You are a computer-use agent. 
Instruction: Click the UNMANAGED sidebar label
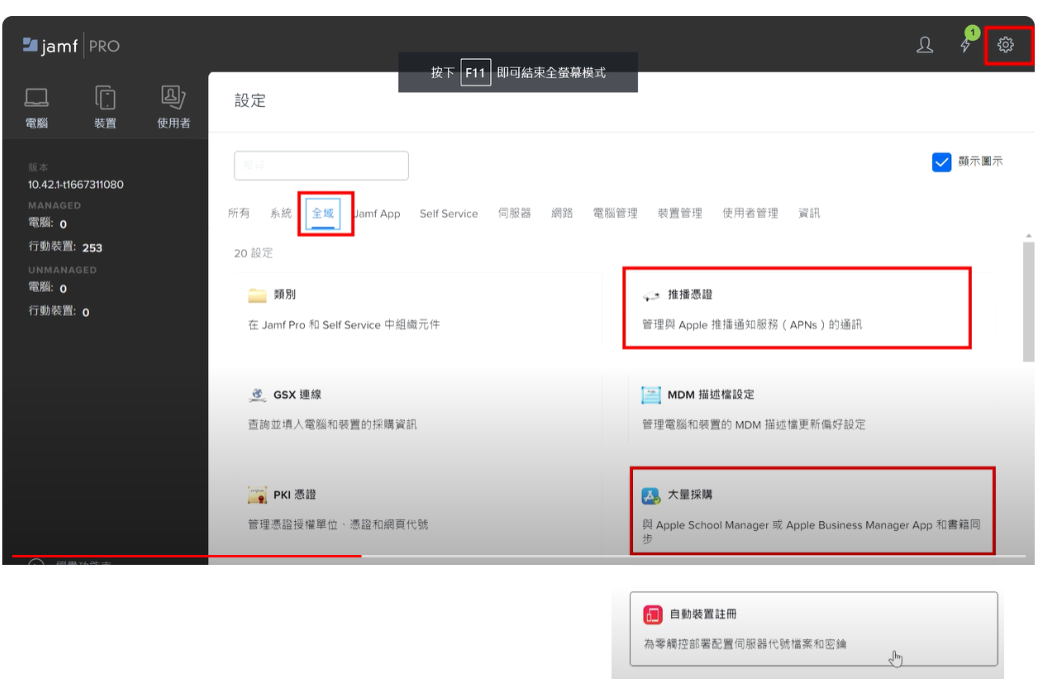63,270
